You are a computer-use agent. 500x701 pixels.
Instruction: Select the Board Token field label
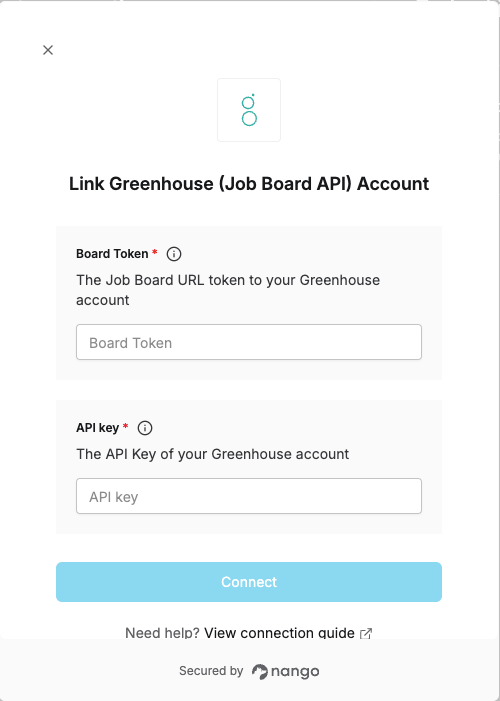tap(112, 253)
